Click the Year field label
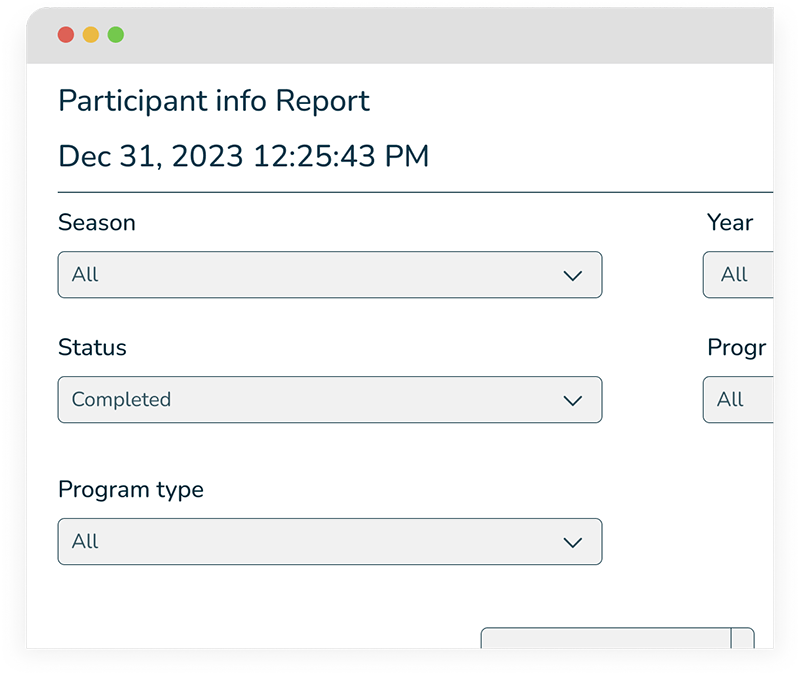 pos(730,222)
